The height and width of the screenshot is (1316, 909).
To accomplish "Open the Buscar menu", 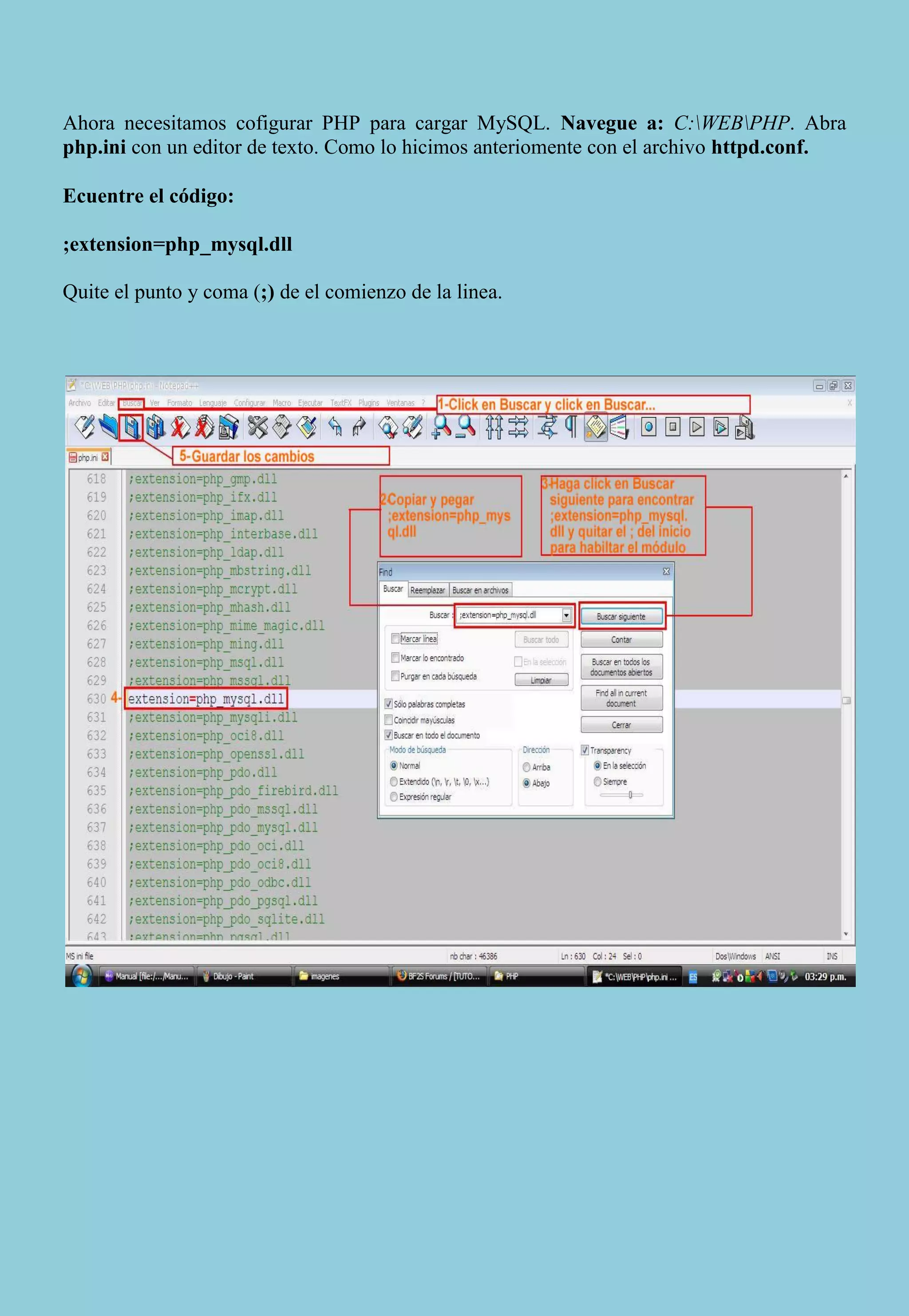I will coord(132,402).
